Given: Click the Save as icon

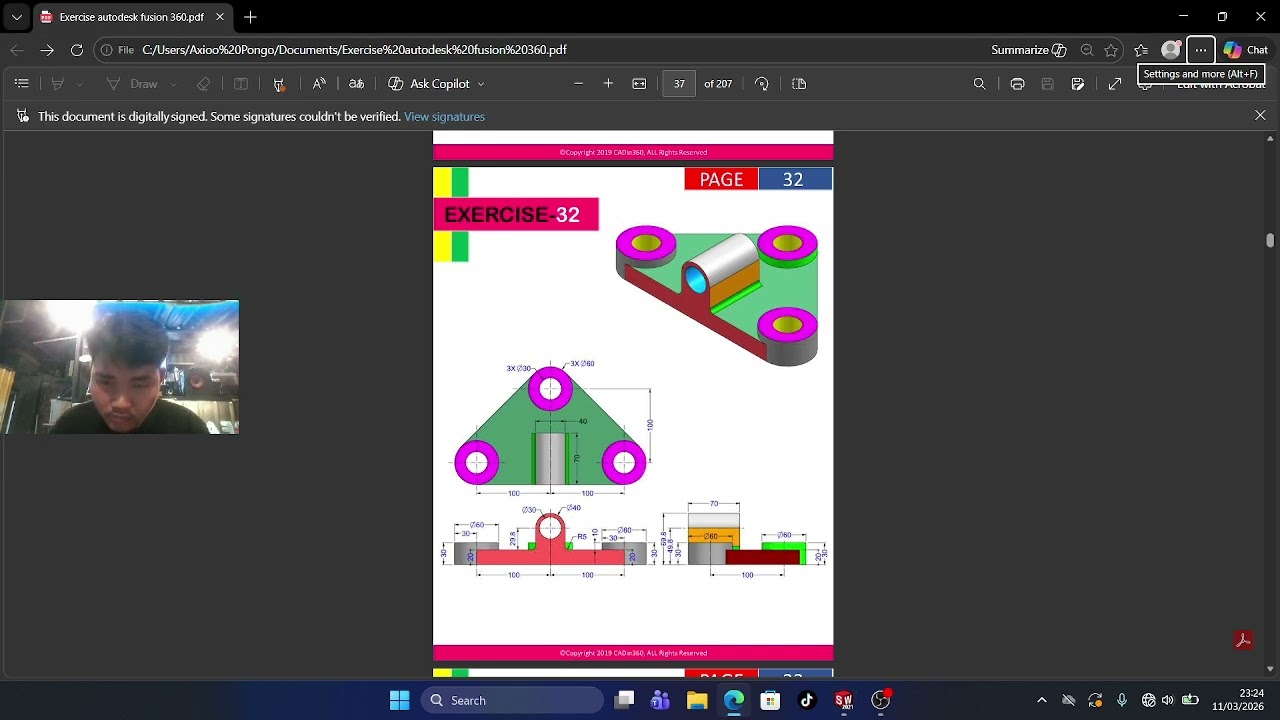Looking at the screenshot, I should [1078, 84].
